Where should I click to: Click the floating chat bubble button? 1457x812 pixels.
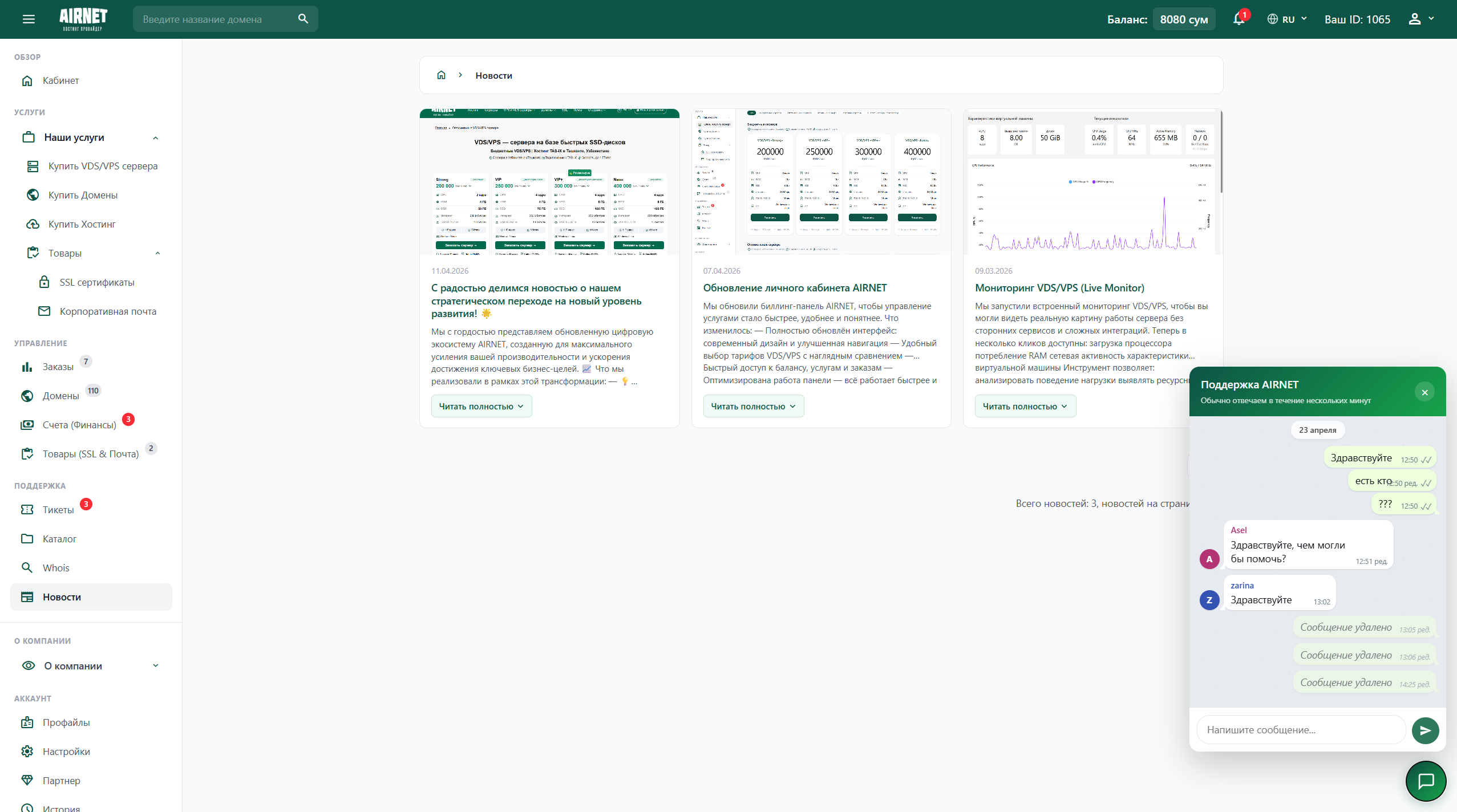pyautogui.click(x=1426, y=781)
